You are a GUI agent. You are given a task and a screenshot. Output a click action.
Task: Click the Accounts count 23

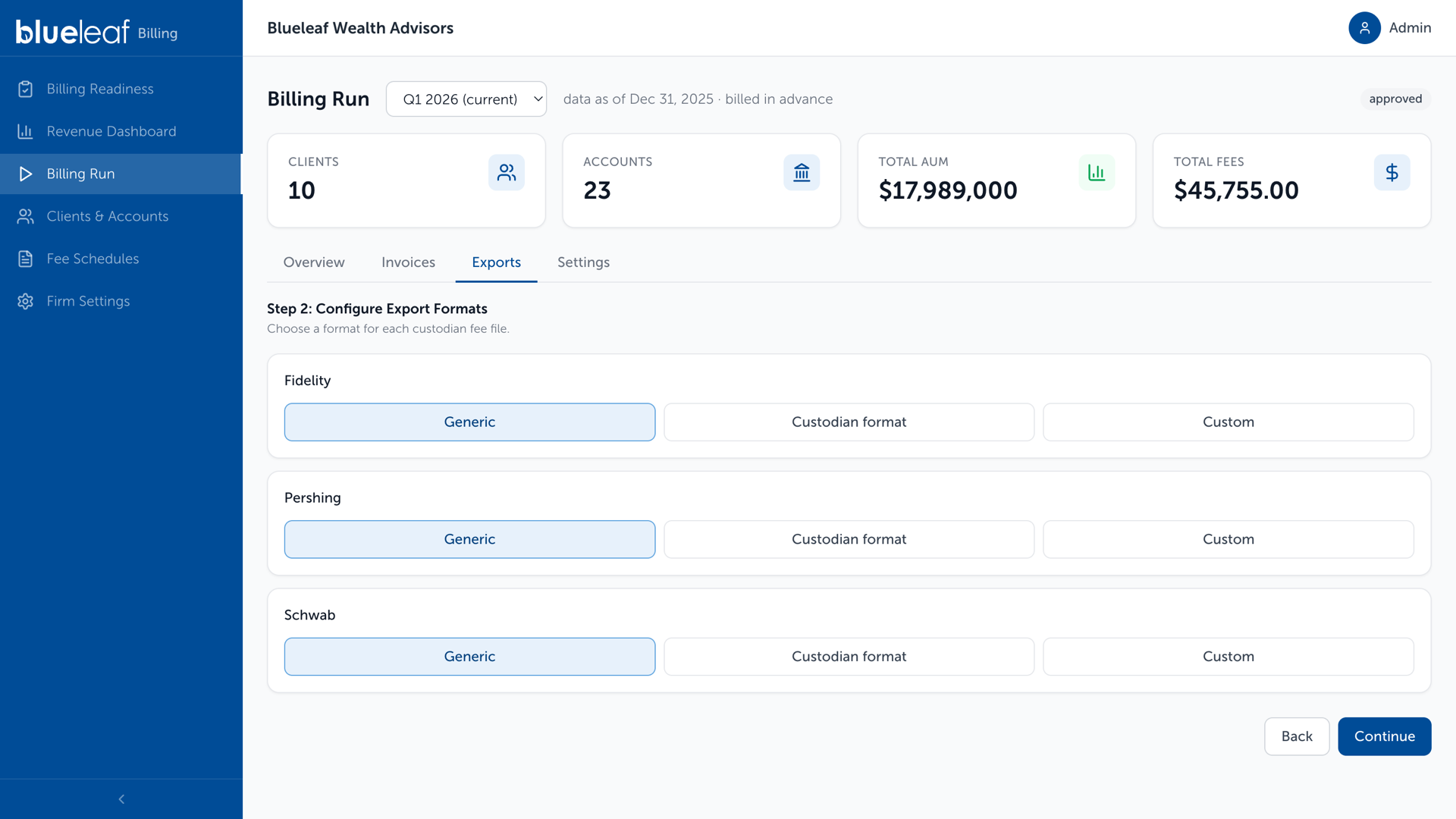tap(597, 190)
